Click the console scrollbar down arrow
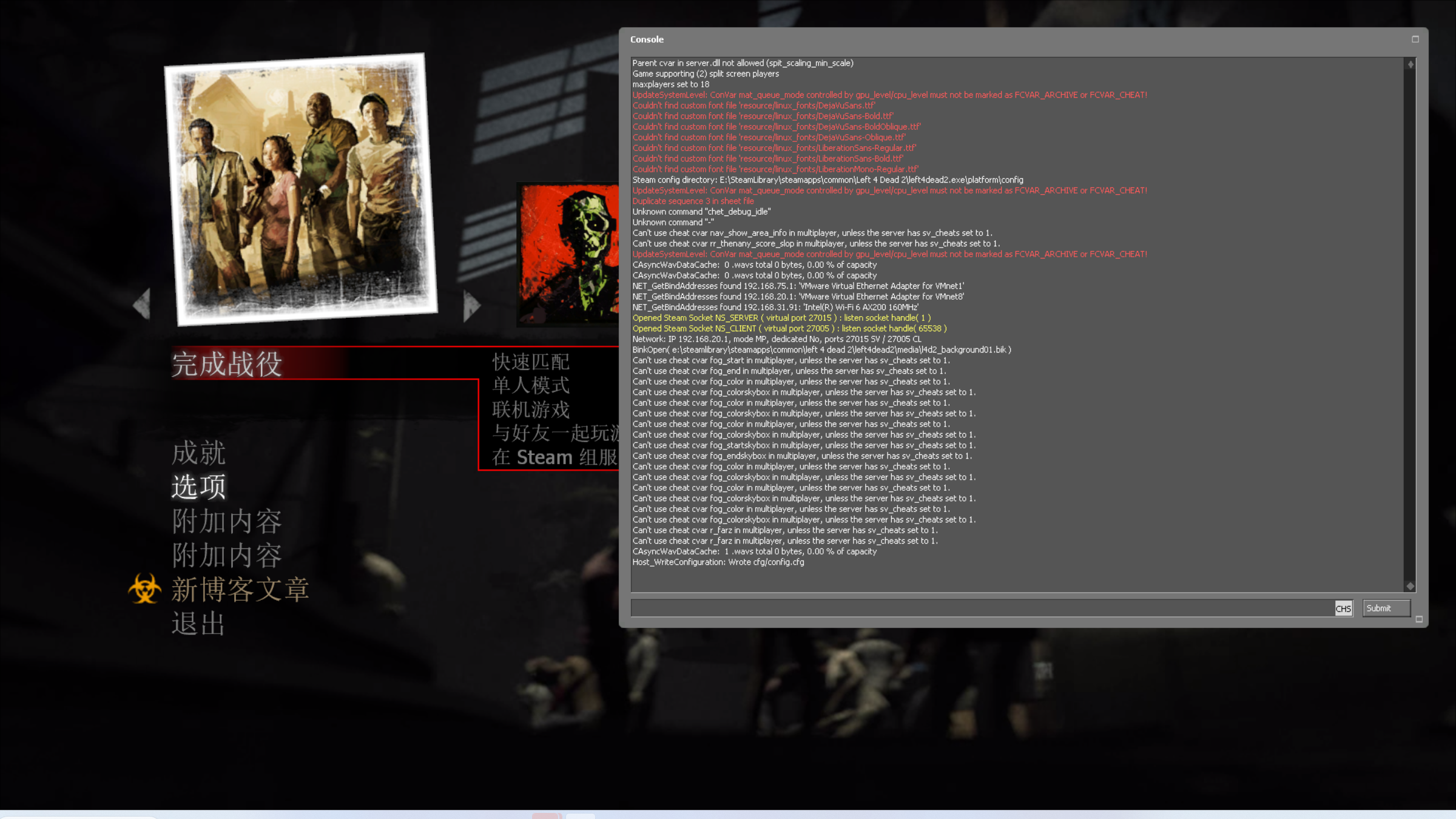This screenshot has width=1456, height=819. coord(1410,586)
